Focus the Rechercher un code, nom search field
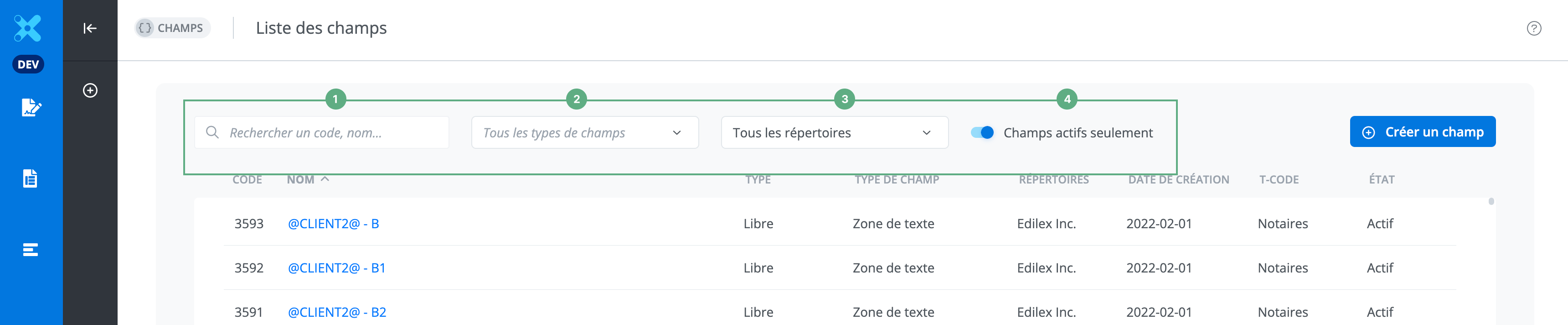This screenshot has width=1568, height=325. click(335, 132)
